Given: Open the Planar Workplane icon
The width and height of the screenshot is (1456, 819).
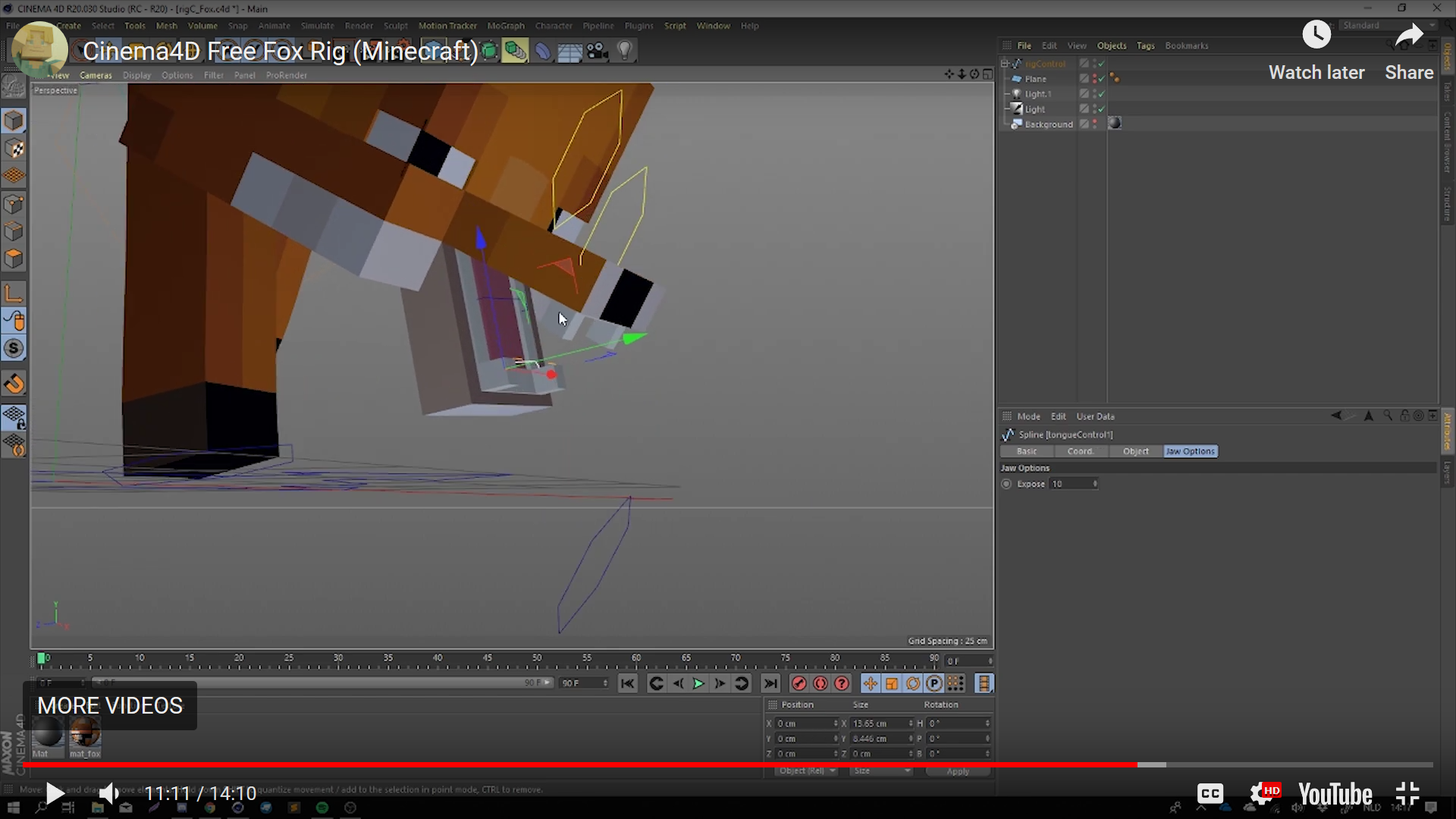Looking at the screenshot, I should tap(14, 445).
